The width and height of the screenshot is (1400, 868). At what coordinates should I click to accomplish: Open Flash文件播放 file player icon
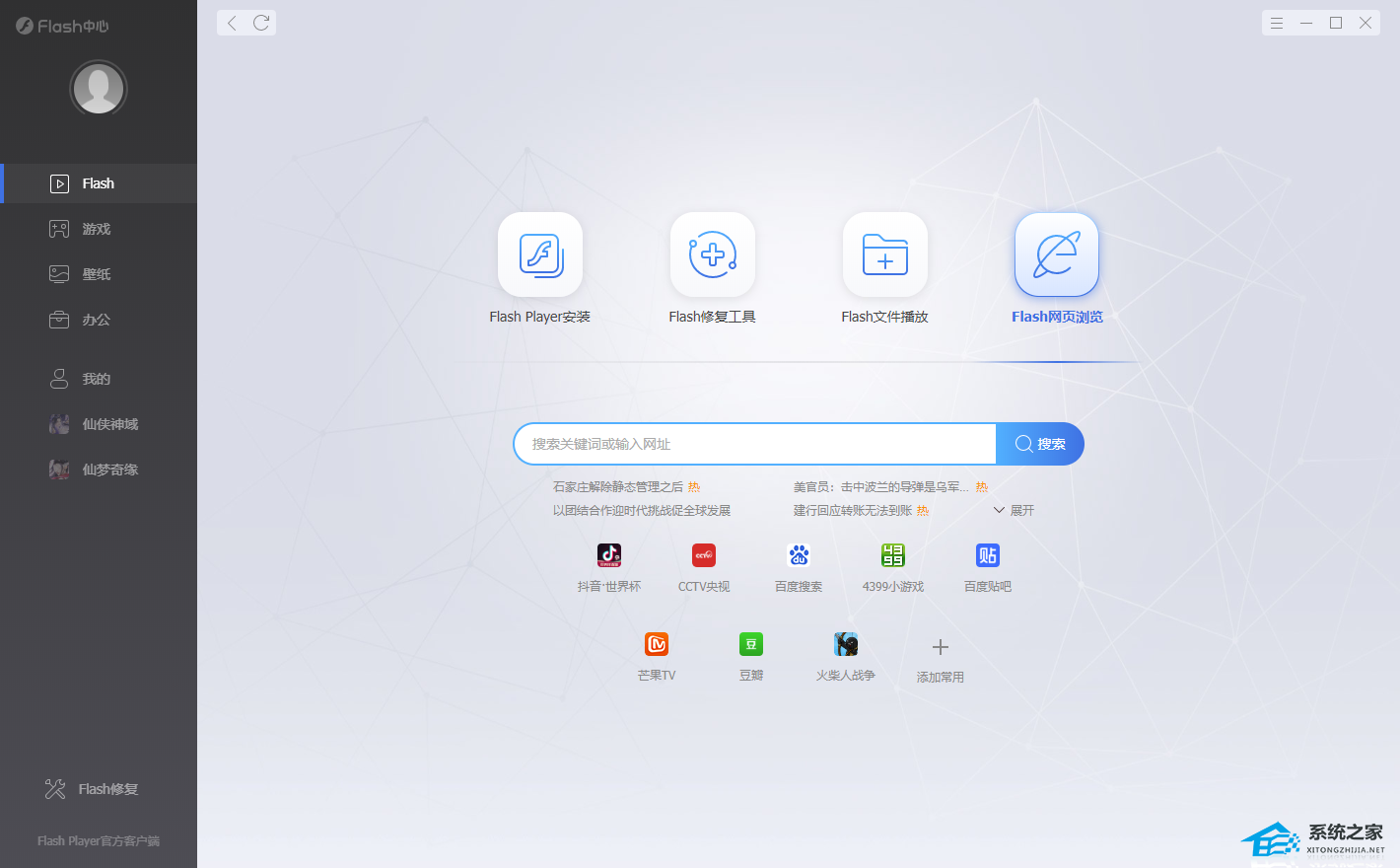[885, 254]
